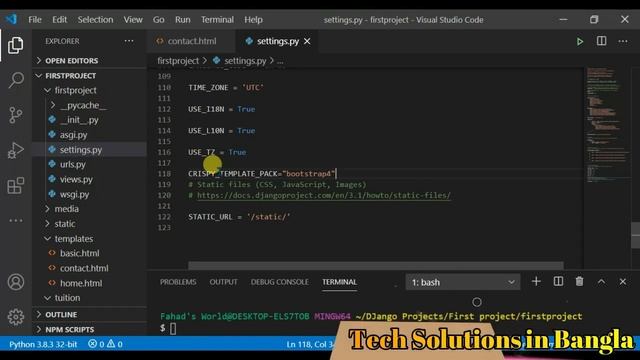This screenshot has height=360, width=640.
Task: Kill terminal with trash icon
Action: pyautogui.click(x=579, y=282)
